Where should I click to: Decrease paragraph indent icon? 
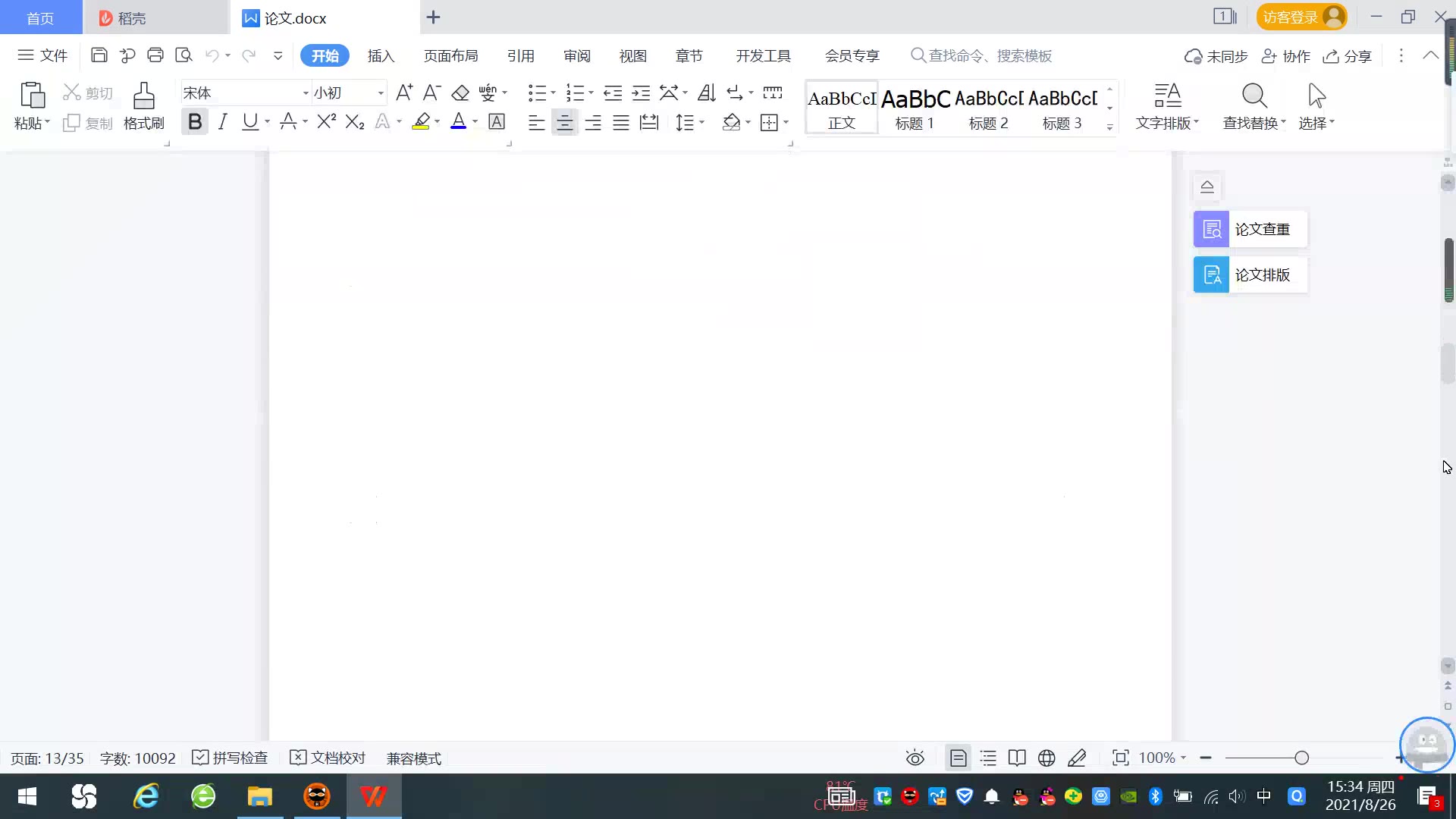click(x=613, y=93)
